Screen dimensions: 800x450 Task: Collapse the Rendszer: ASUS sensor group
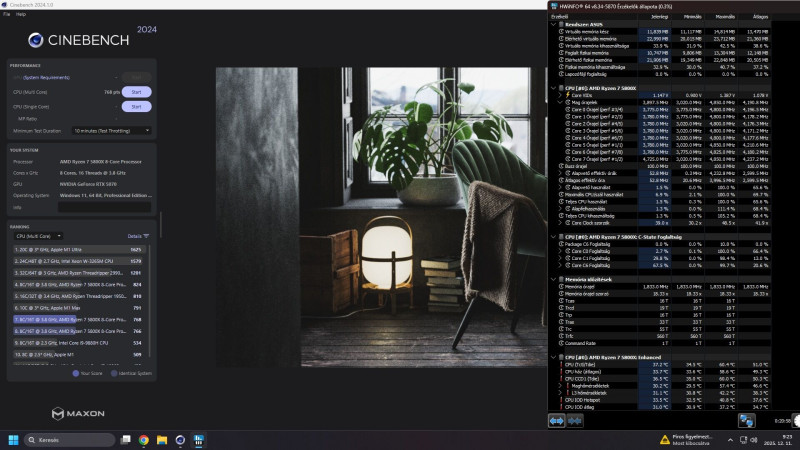(553, 24)
